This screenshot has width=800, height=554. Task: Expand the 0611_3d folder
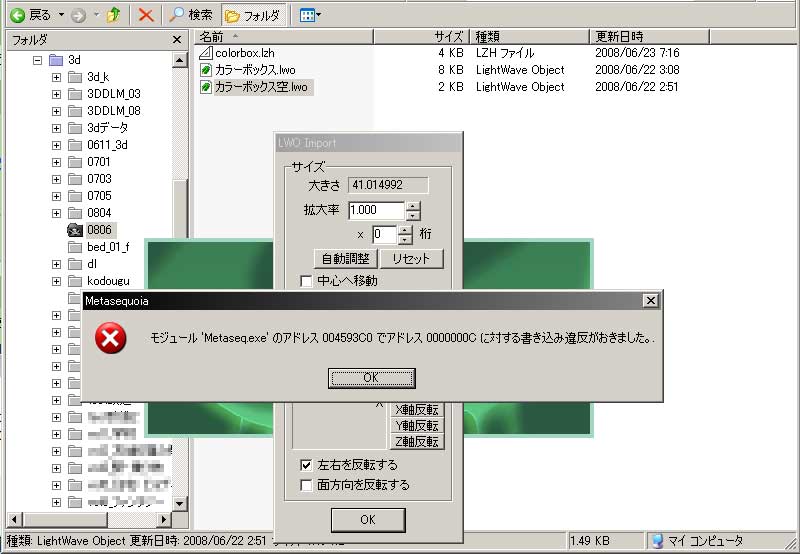(x=56, y=145)
